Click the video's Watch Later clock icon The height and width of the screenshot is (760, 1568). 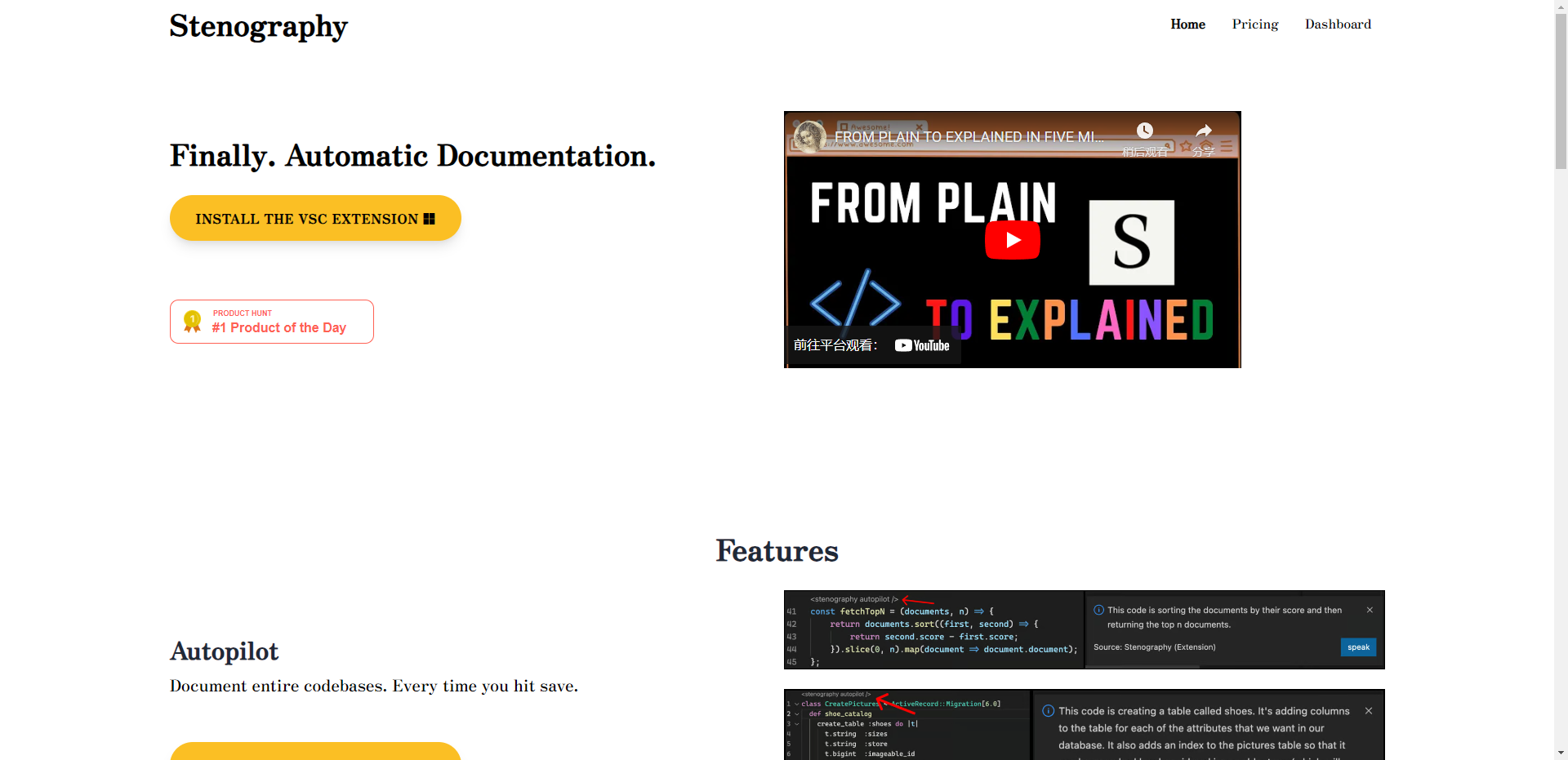pos(1145,131)
